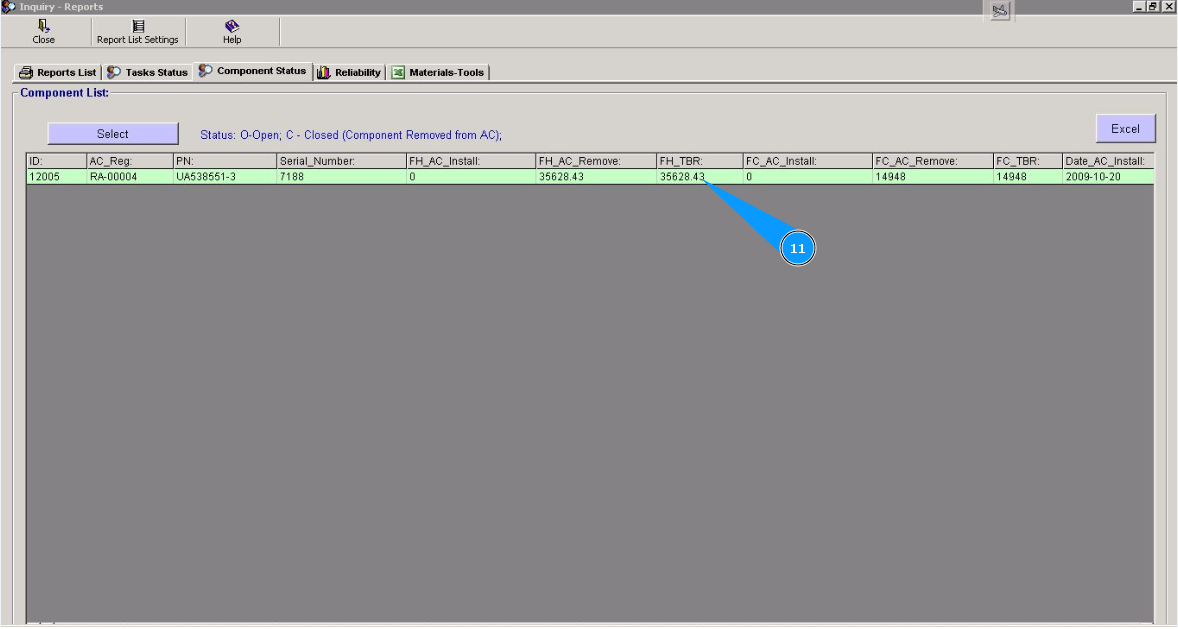Click the FH_AC_Remove column header

[x=597, y=161]
